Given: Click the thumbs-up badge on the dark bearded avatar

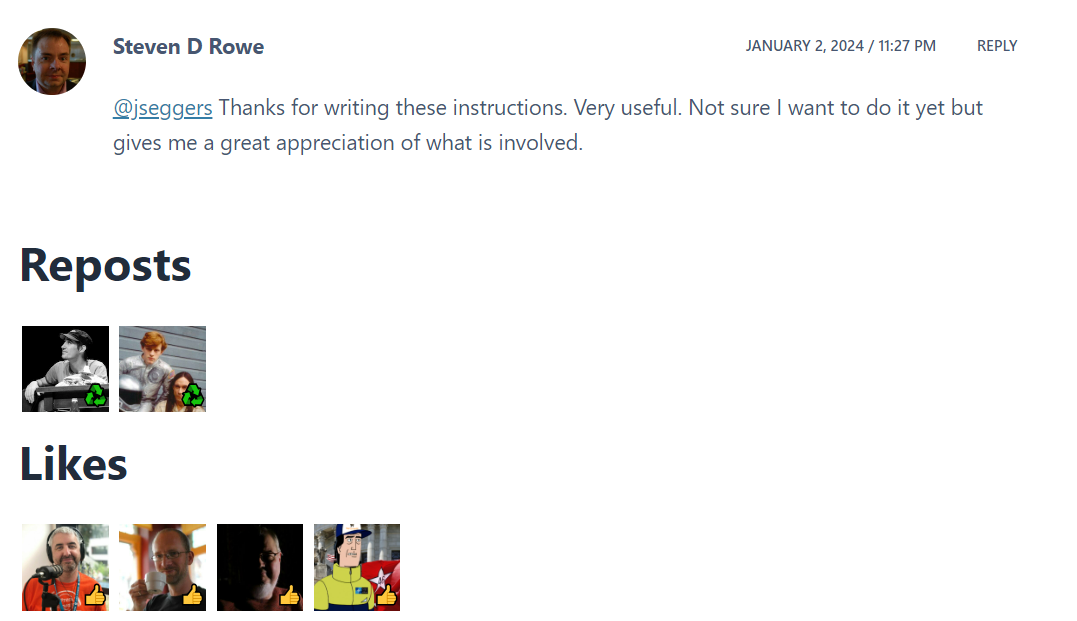Looking at the screenshot, I should [x=289, y=595].
